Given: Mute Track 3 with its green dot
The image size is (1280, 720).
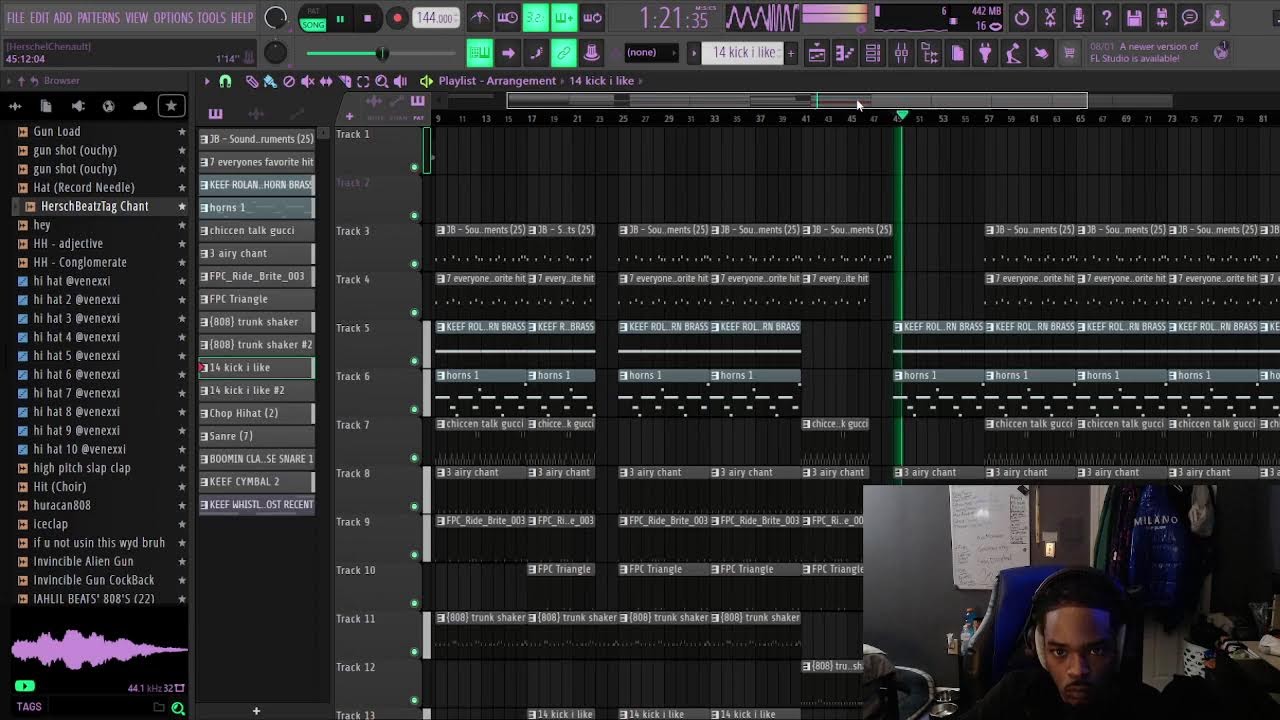Looking at the screenshot, I should tap(414, 264).
